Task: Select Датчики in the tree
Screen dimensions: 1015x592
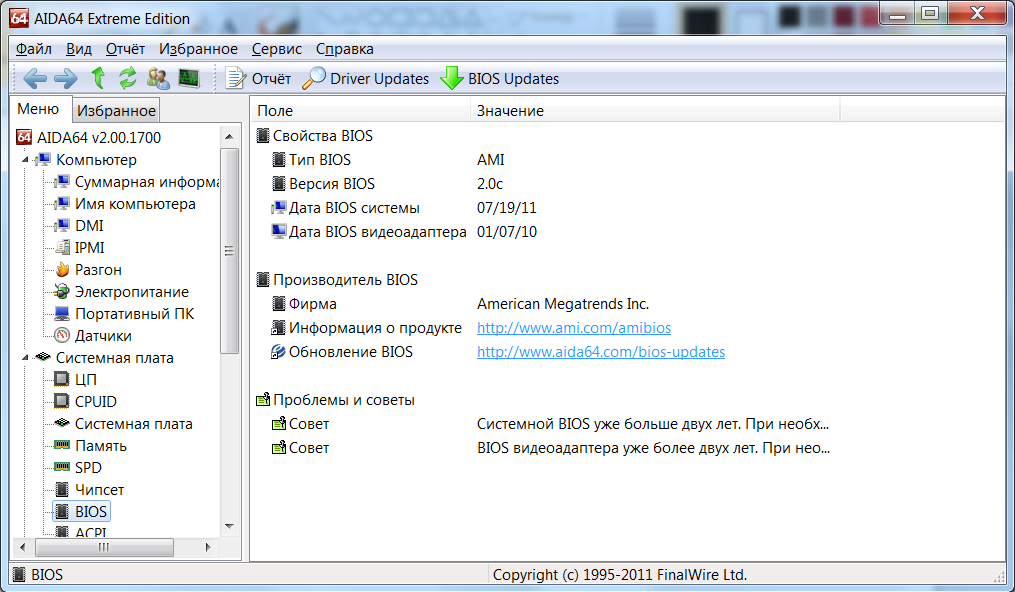Action: [x=103, y=336]
